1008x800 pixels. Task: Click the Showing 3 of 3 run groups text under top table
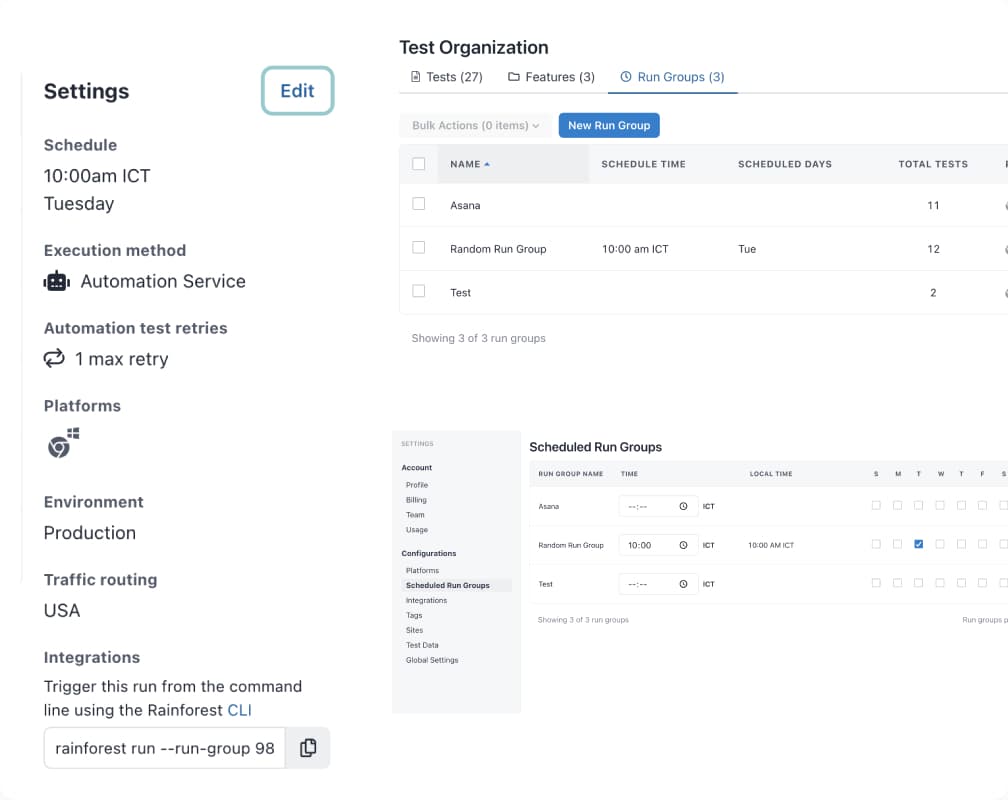point(478,338)
